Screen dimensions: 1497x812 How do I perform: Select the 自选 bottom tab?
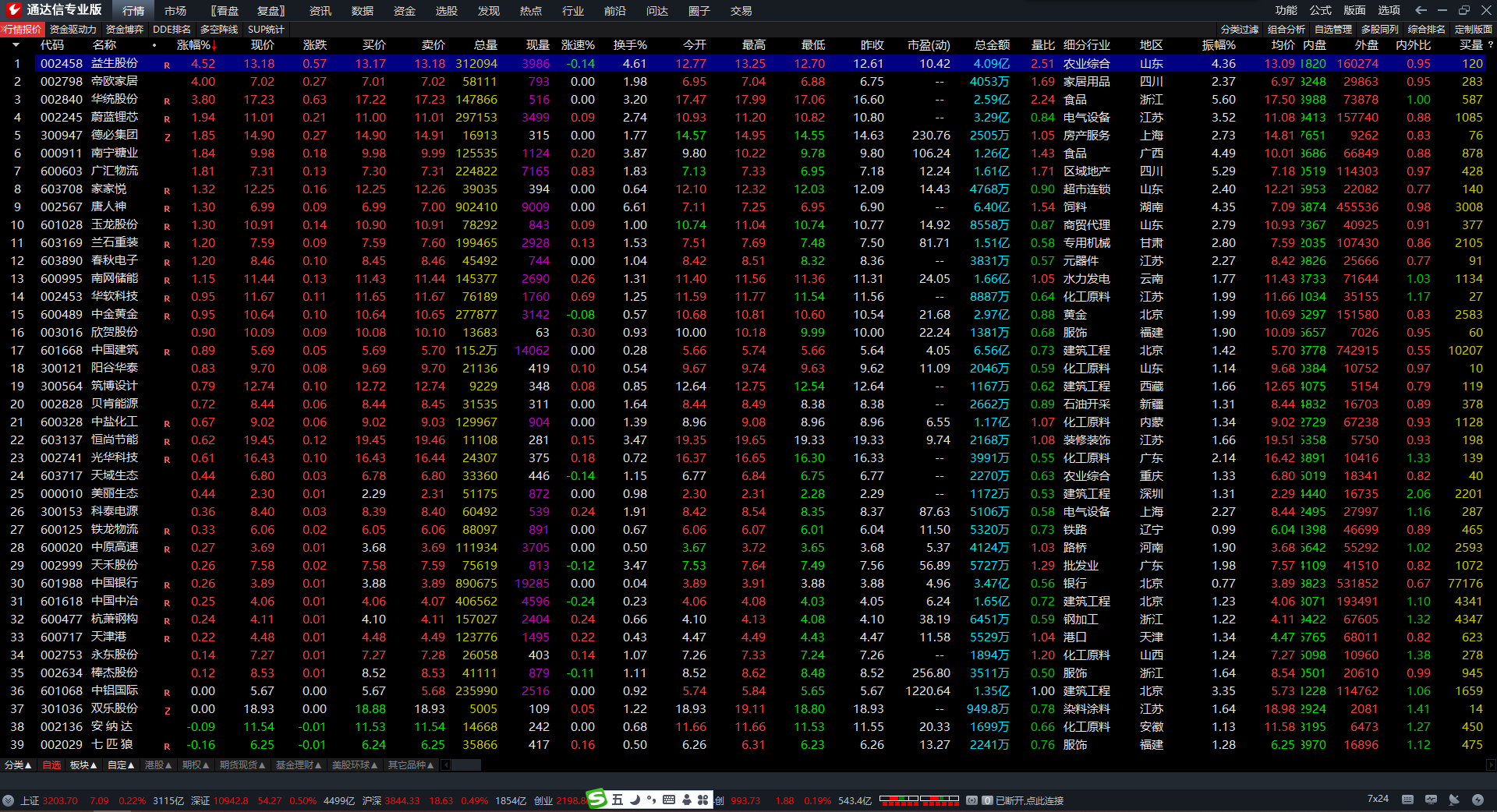click(51, 765)
